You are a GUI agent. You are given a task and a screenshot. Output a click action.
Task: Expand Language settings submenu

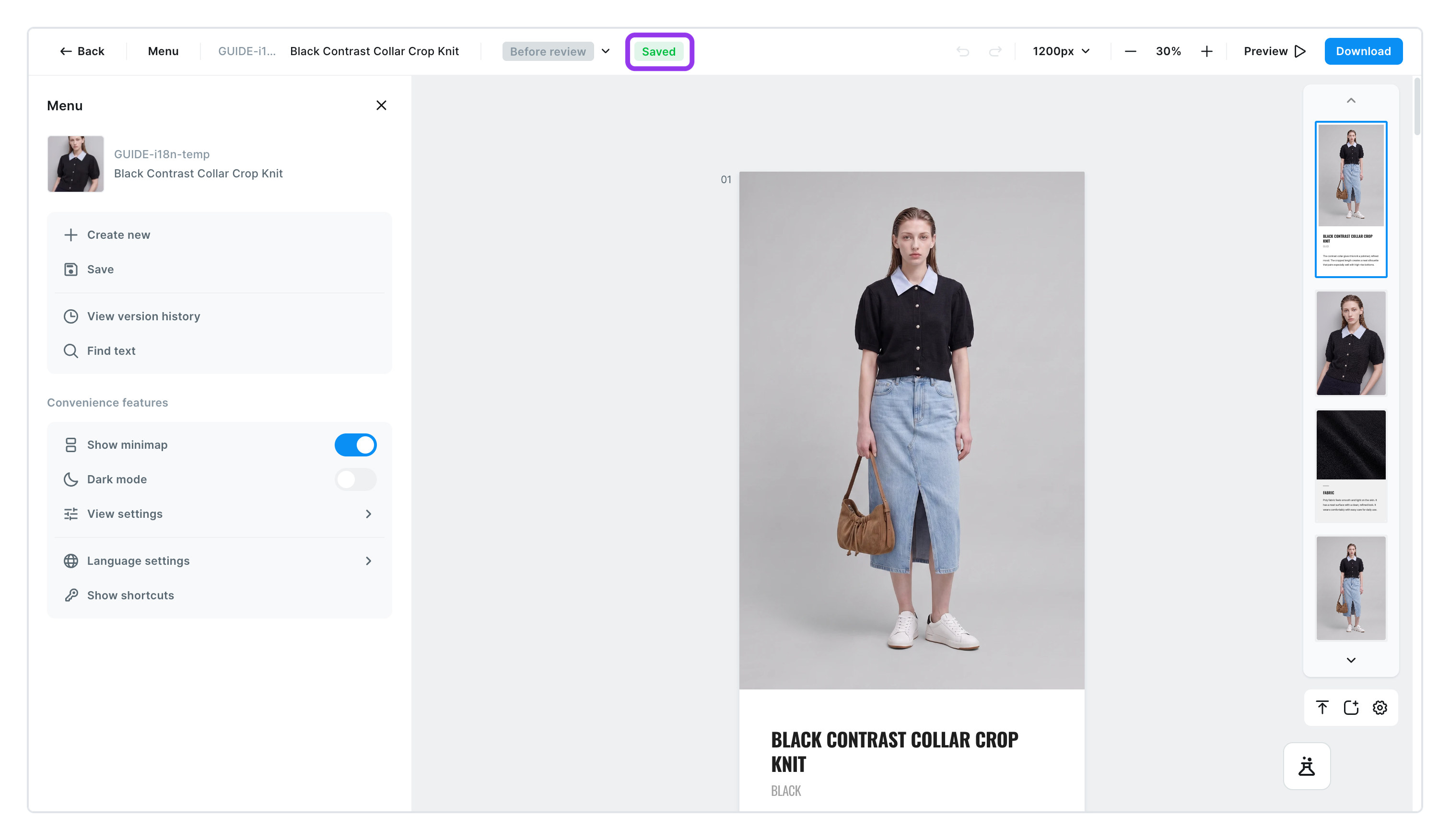pos(219,561)
